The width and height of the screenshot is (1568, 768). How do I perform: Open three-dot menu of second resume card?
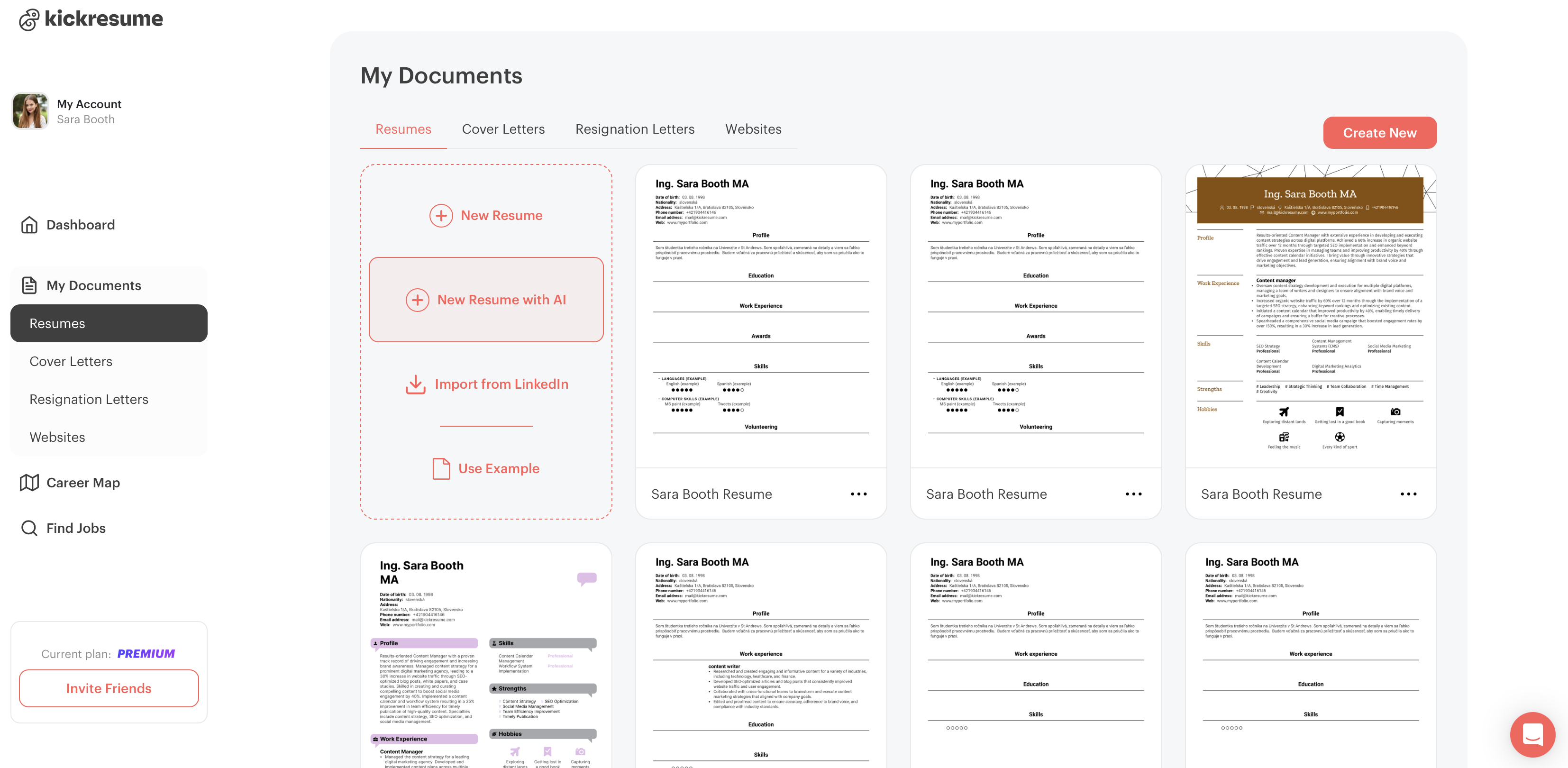pos(1133,494)
